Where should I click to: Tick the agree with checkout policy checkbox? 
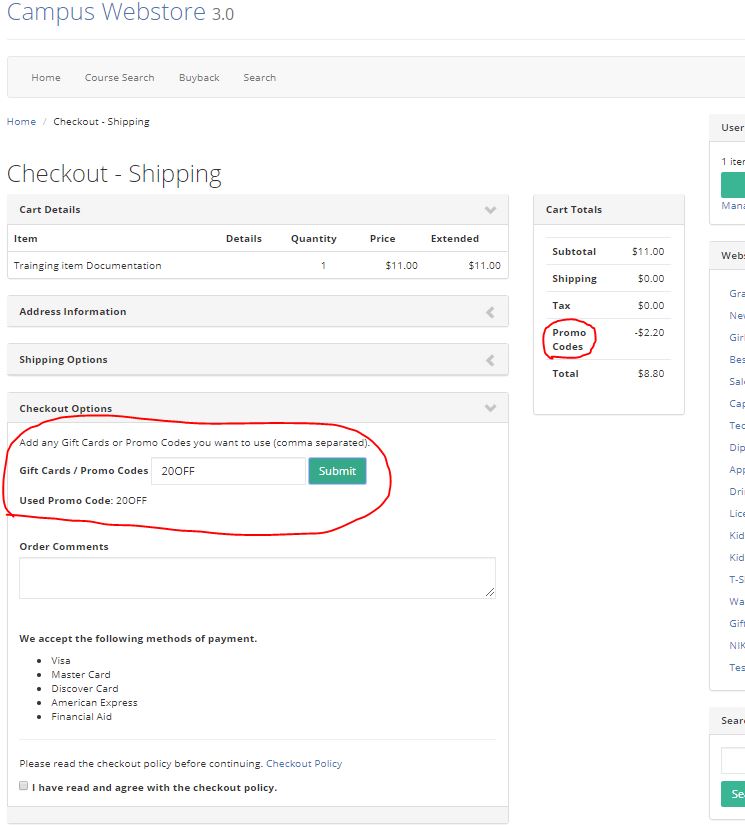(x=24, y=786)
